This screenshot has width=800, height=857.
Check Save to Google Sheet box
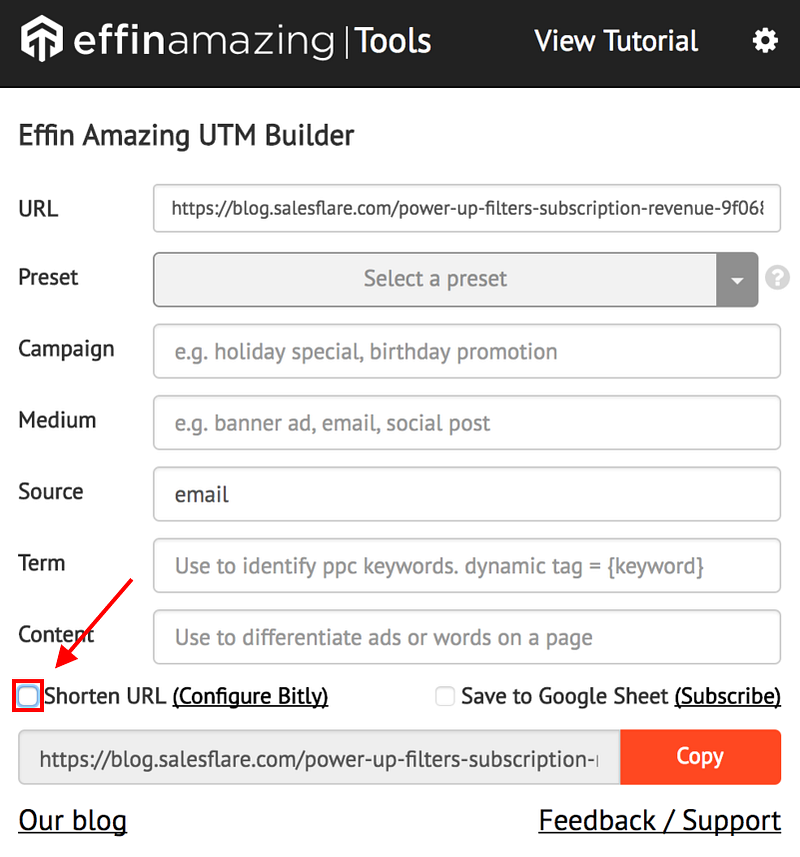[445, 696]
